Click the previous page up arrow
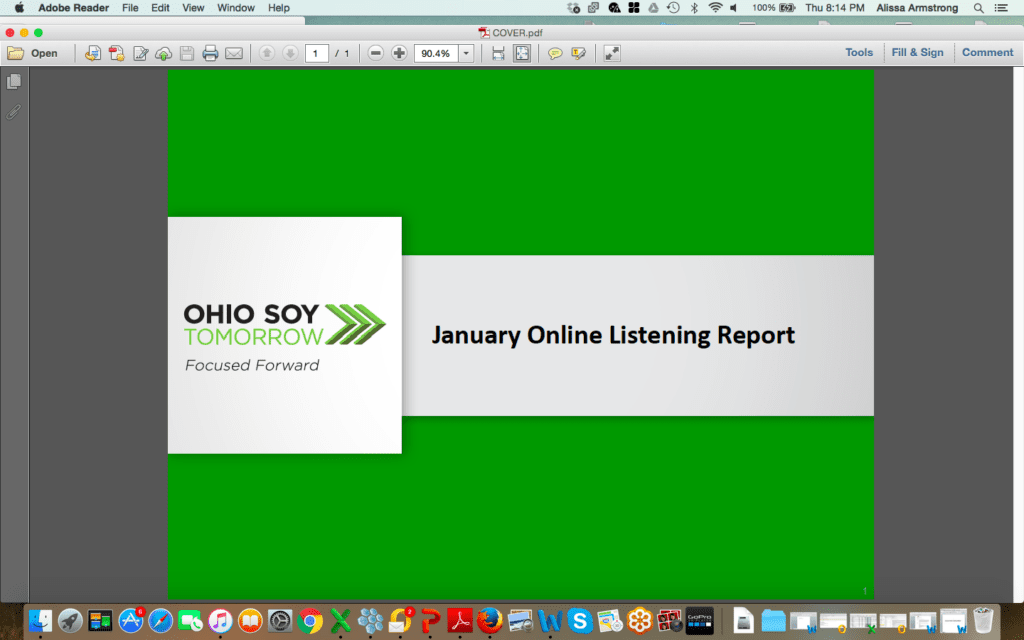This screenshot has height=640, width=1024. (266, 54)
